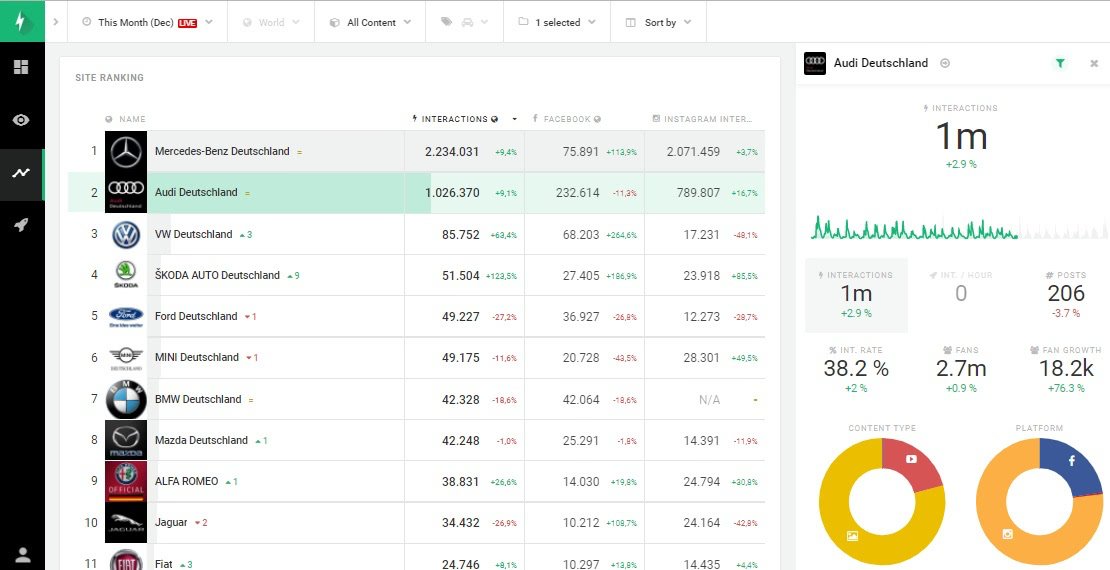
Task: Click the N/A Instagram cell for BMW
Action: tap(709, 400)
